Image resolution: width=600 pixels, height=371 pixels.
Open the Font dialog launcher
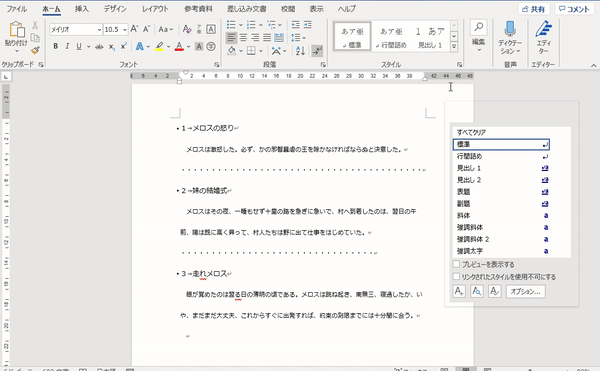[x=217, y=65]
